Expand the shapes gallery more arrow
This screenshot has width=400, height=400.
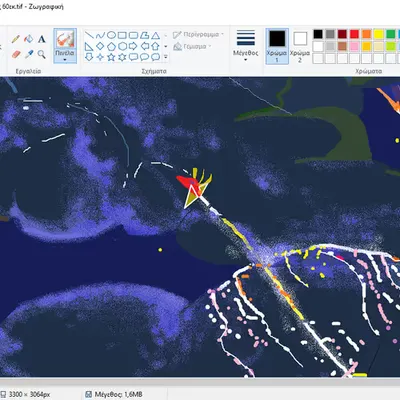166,57
